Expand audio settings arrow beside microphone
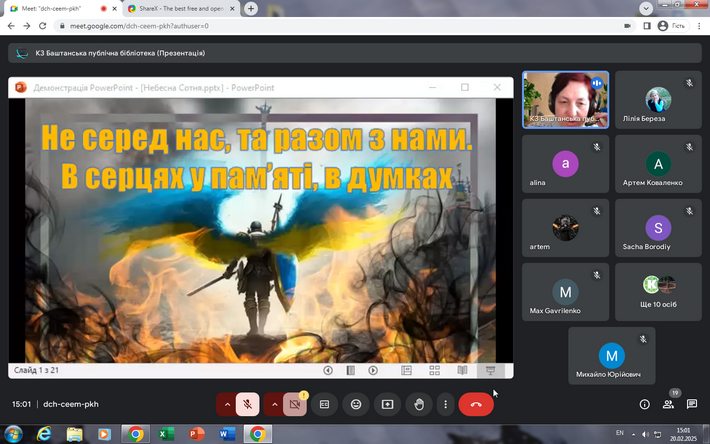710x444 pixels. click(227, 404)
